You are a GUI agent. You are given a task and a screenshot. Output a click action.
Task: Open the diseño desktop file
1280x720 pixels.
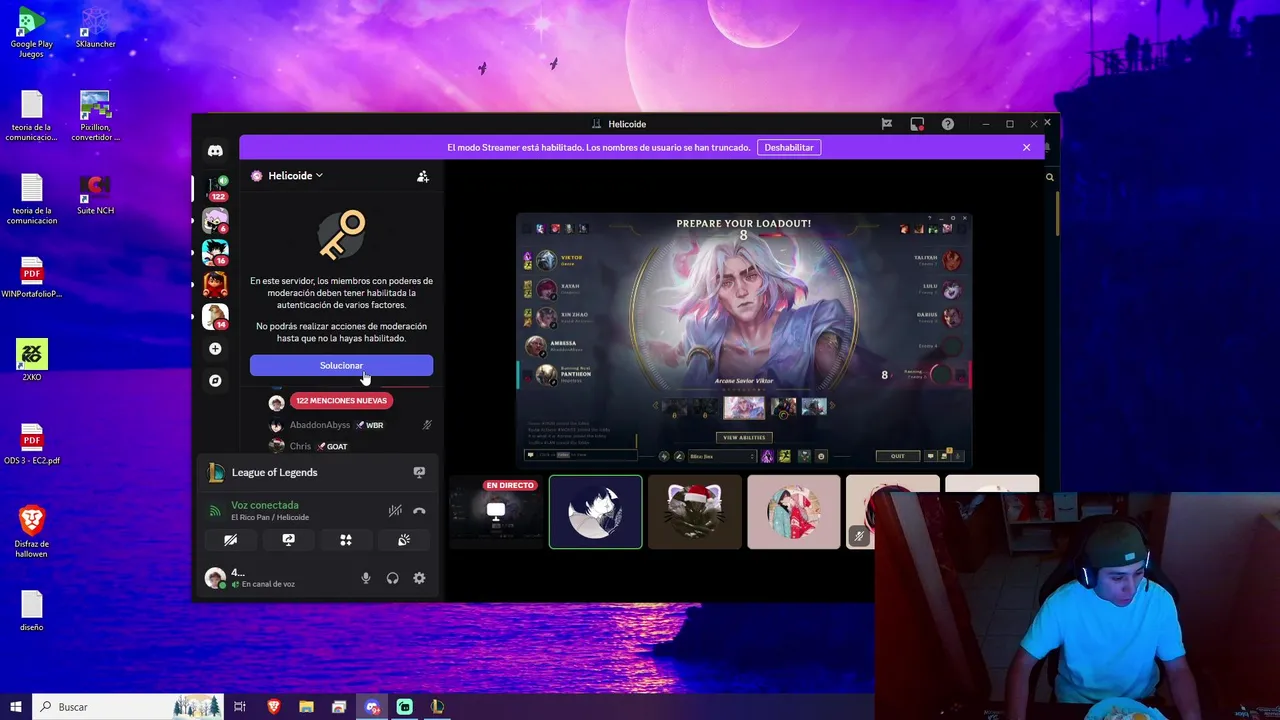(x=31, y=610)
